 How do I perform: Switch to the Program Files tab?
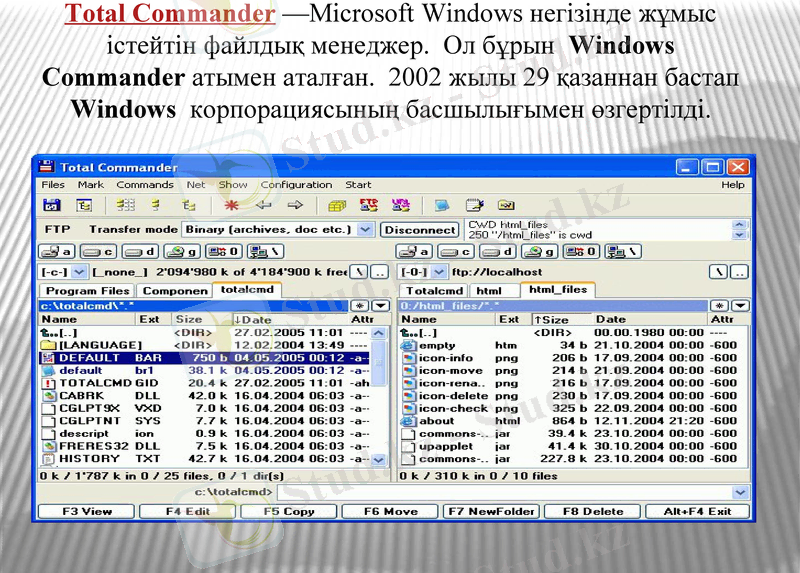86,290
